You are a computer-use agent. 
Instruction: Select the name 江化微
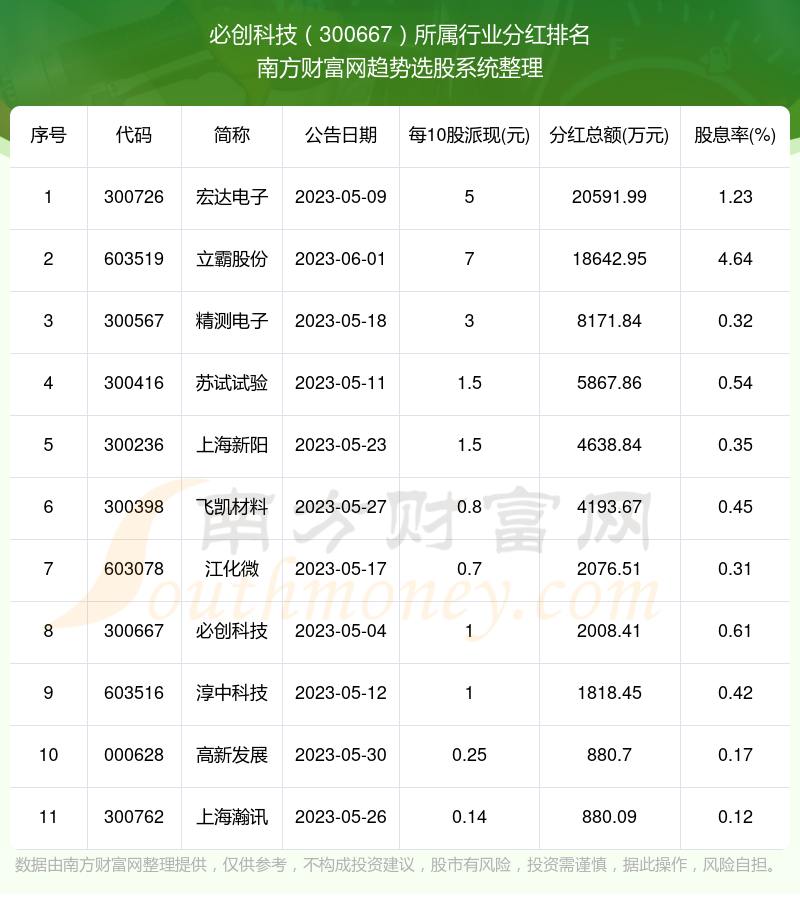click(231, 569)
